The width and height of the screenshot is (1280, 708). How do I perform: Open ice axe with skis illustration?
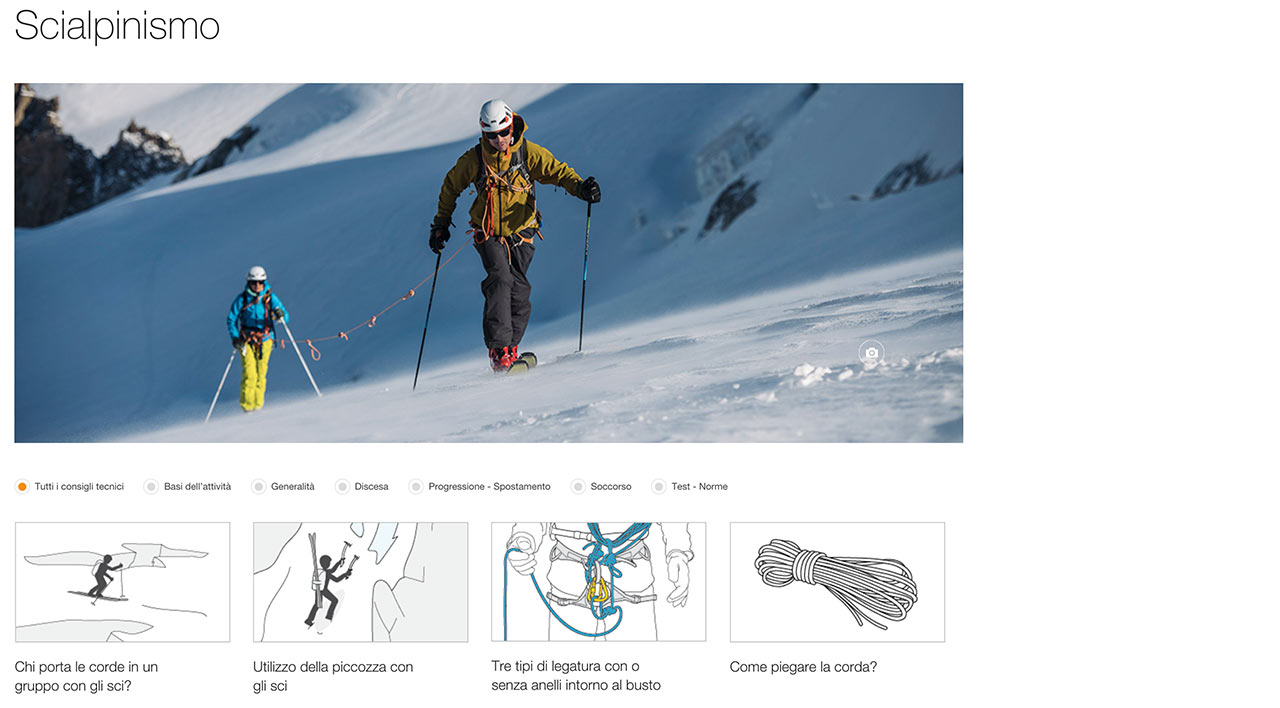point(360,582)
